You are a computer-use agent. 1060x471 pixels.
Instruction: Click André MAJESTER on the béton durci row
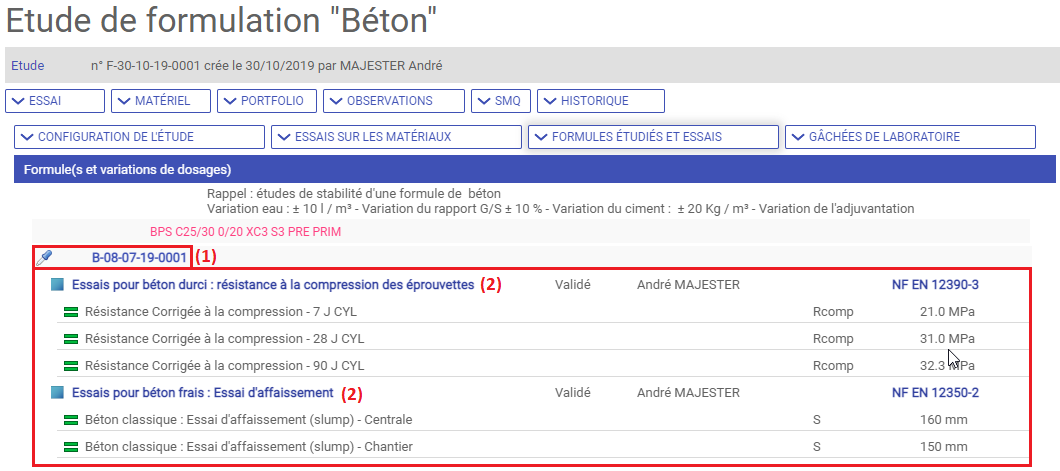(688, 285)
